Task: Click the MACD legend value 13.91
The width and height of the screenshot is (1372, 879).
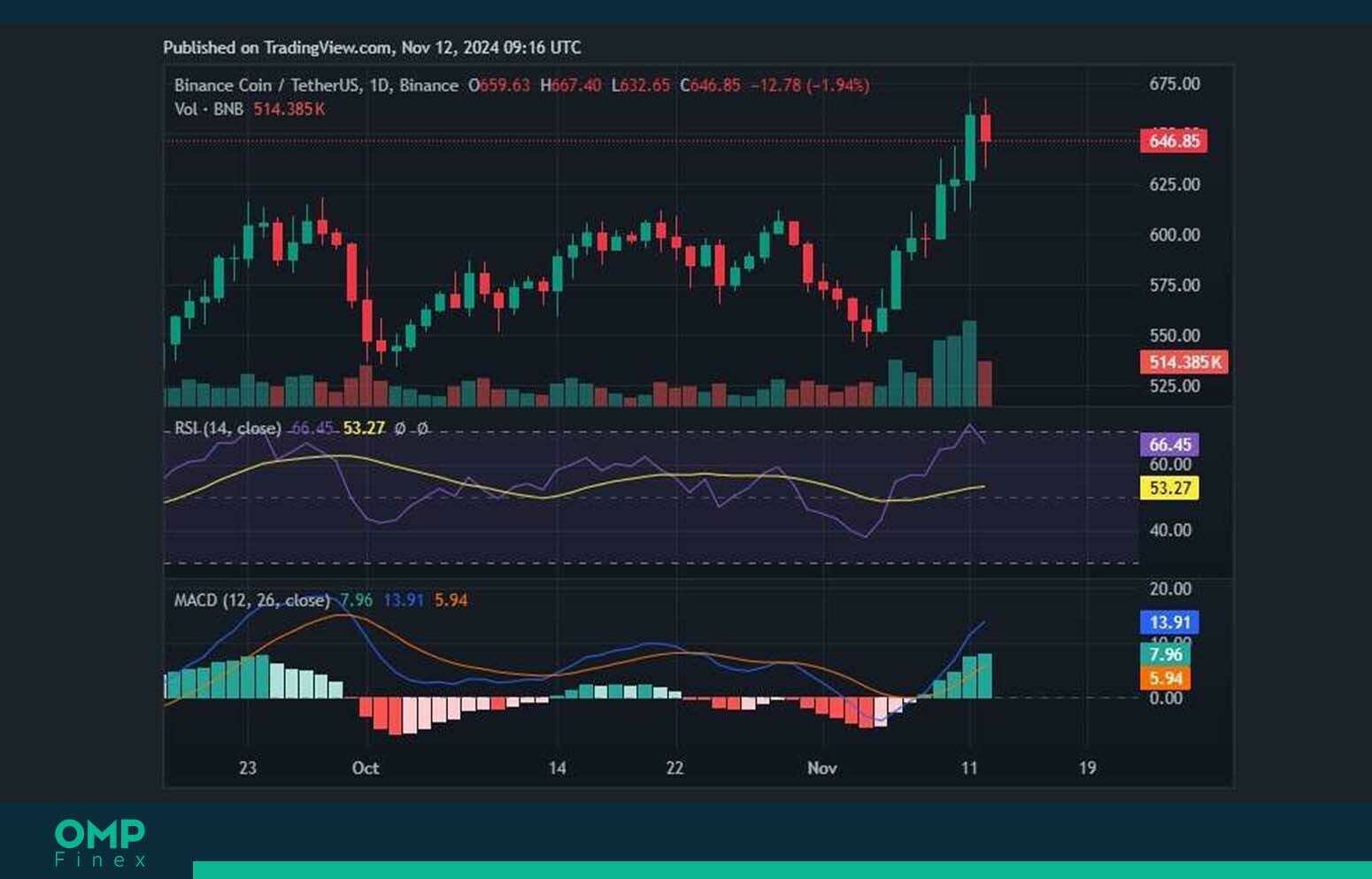Action: pos(403,600)
